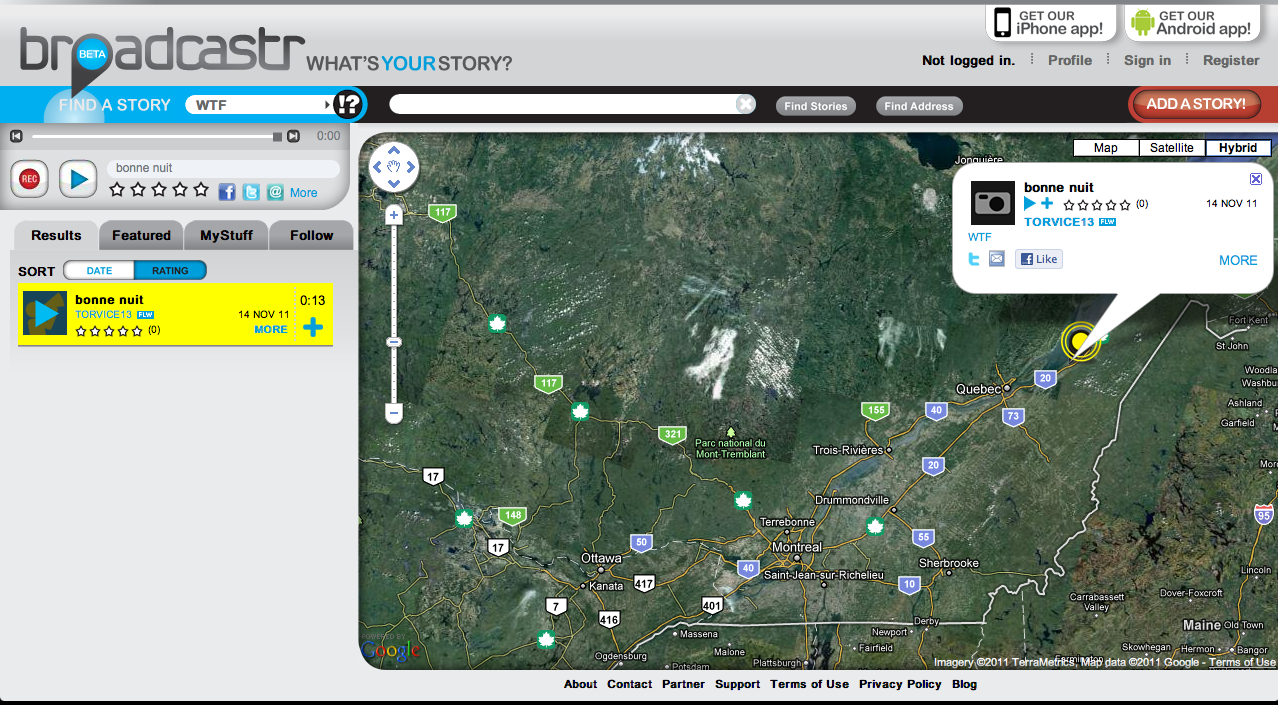This screenshot has width=1278, height=705.
Task: Pan the map left with arrow control
Action: tap(377, 167)
